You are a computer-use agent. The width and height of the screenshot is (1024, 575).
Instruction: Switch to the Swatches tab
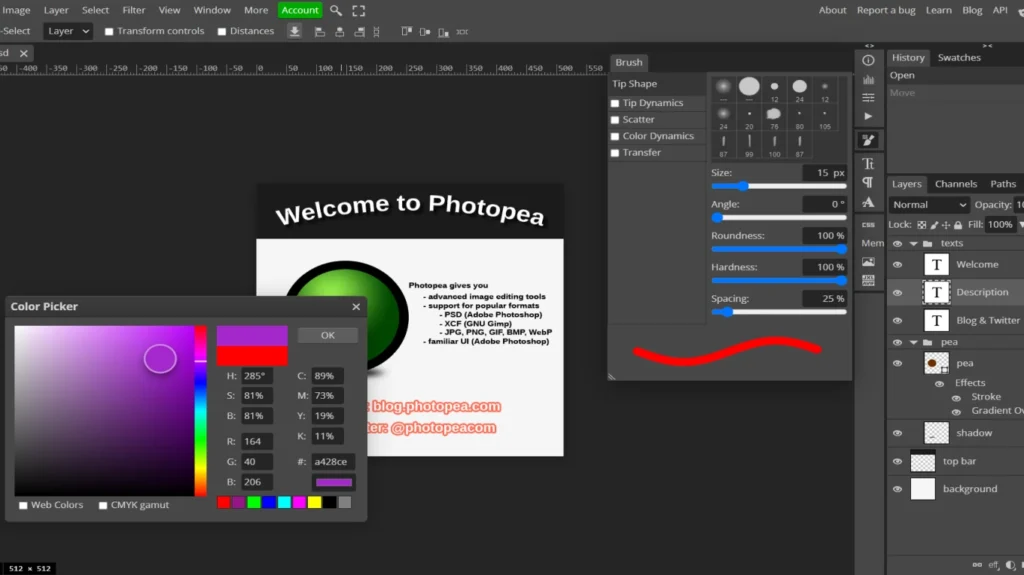[959, 58]
